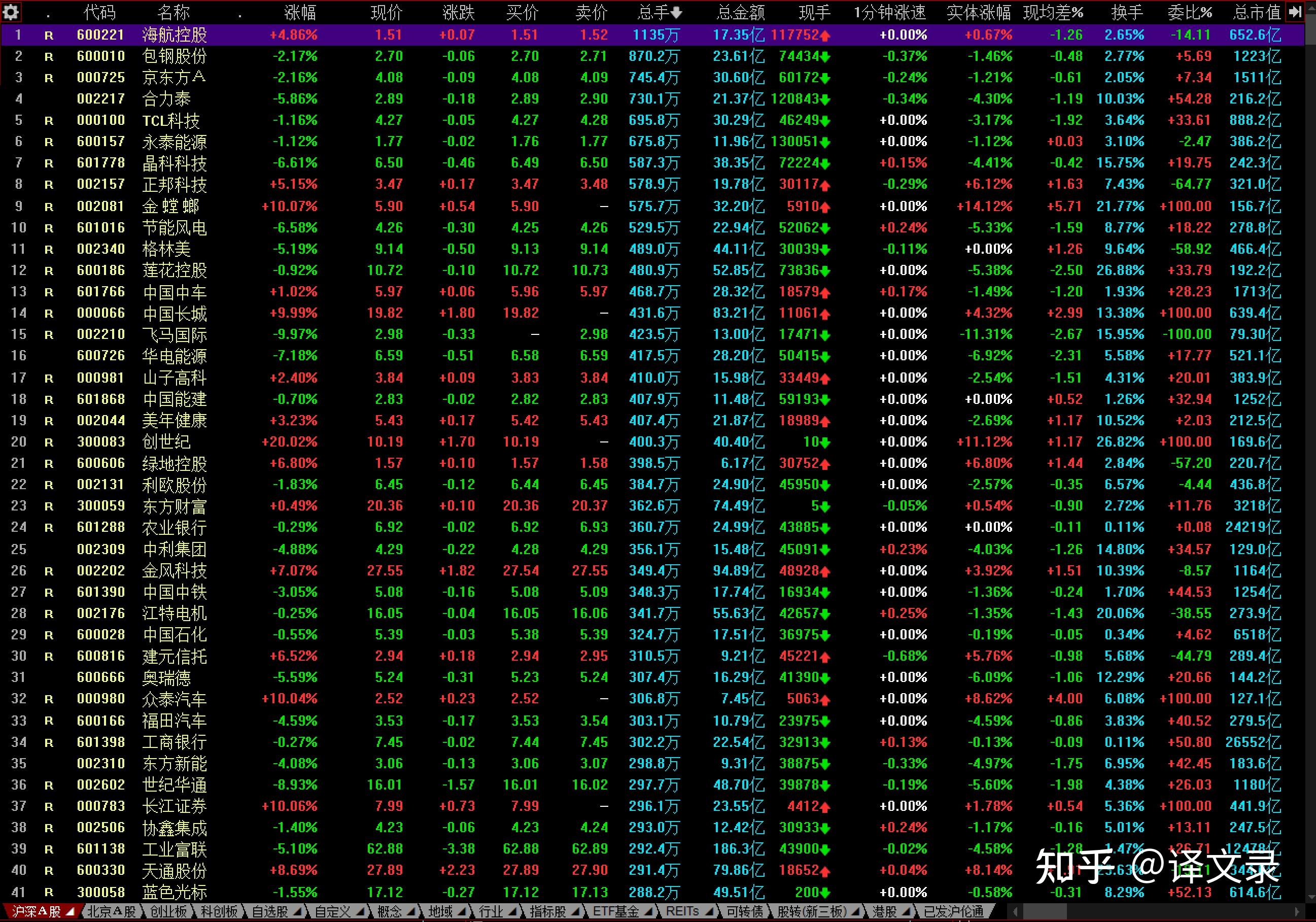Select the stock name 金风科技

click(174, 570)
